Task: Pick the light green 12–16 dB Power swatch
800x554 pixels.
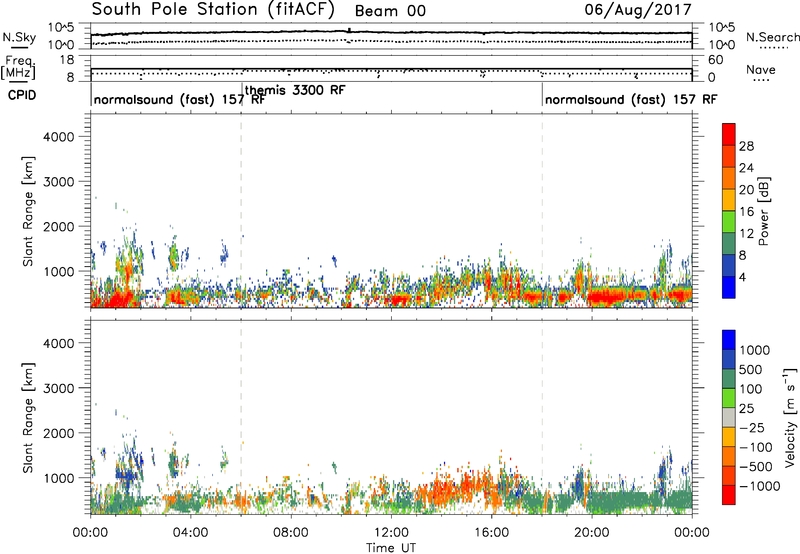Action: point(729,222)
